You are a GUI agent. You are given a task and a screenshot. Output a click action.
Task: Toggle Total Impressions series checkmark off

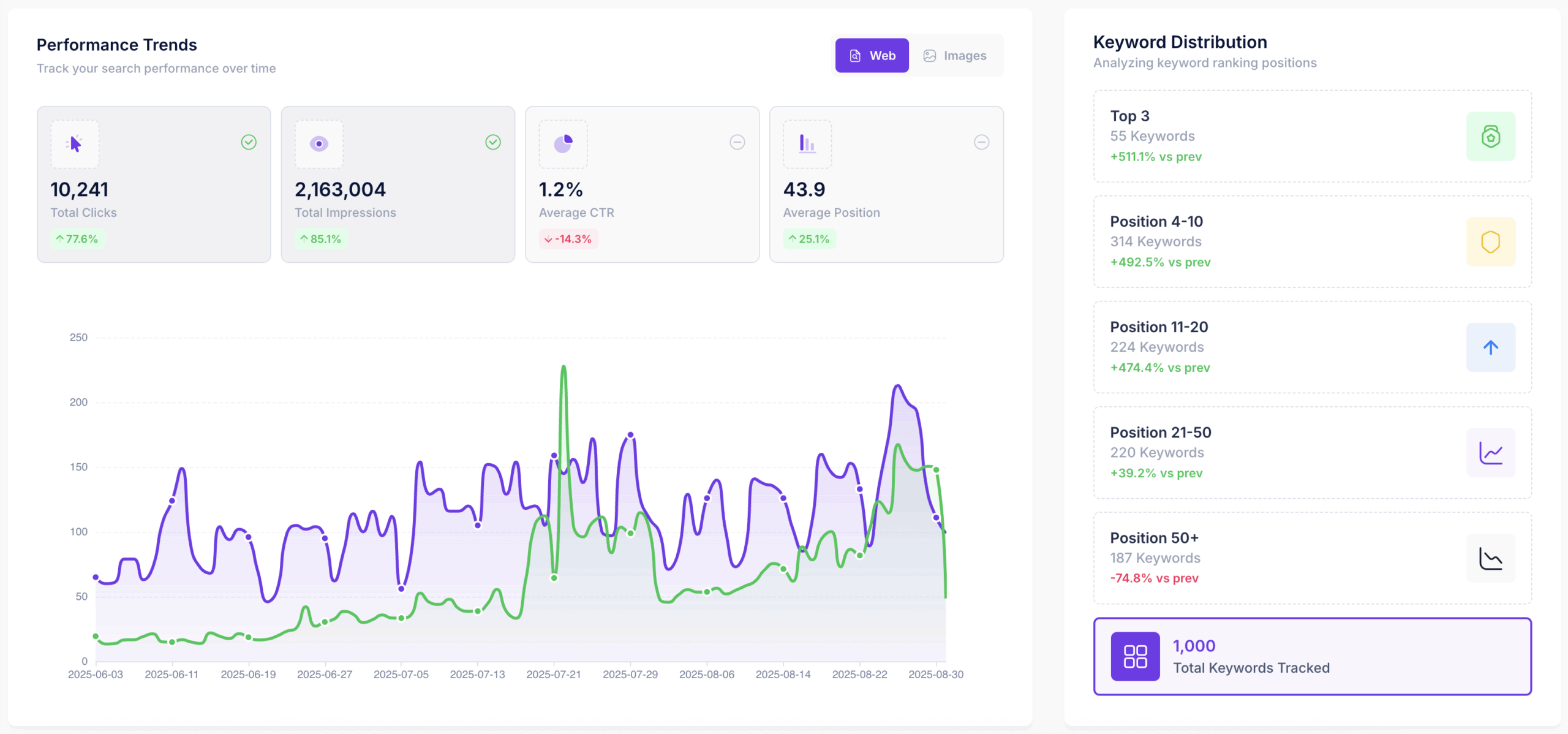[x=493, y=142]
